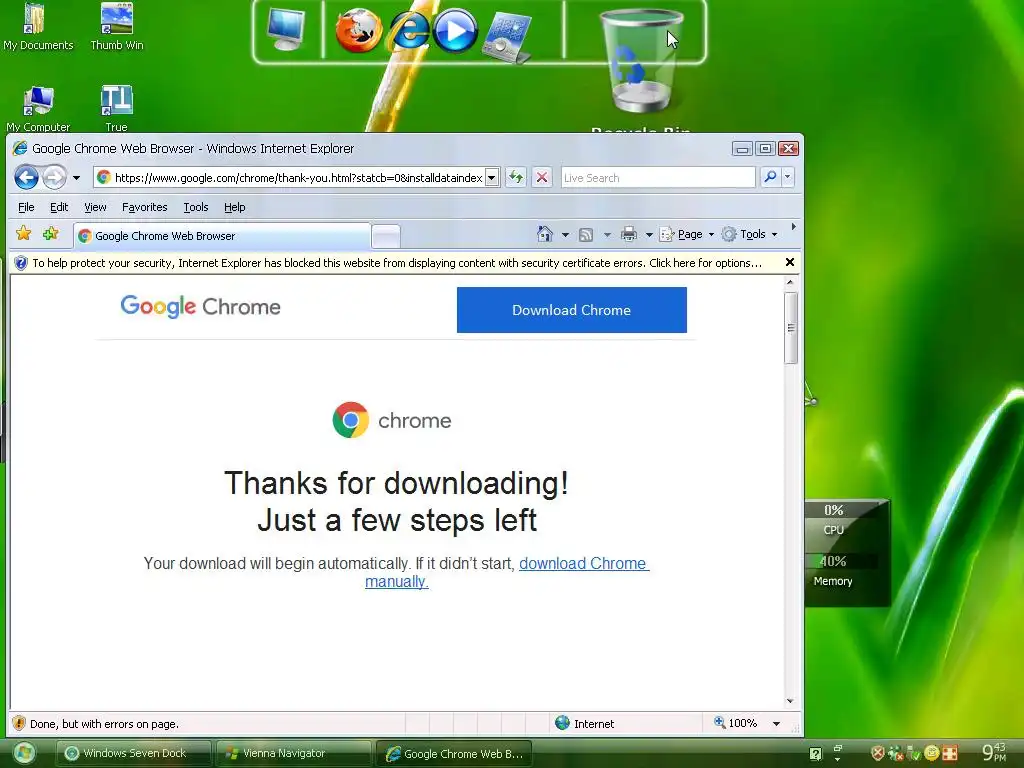Expand the Home button dropdown arrow
The image size is (1024, 768).
[x=565, y=234]
